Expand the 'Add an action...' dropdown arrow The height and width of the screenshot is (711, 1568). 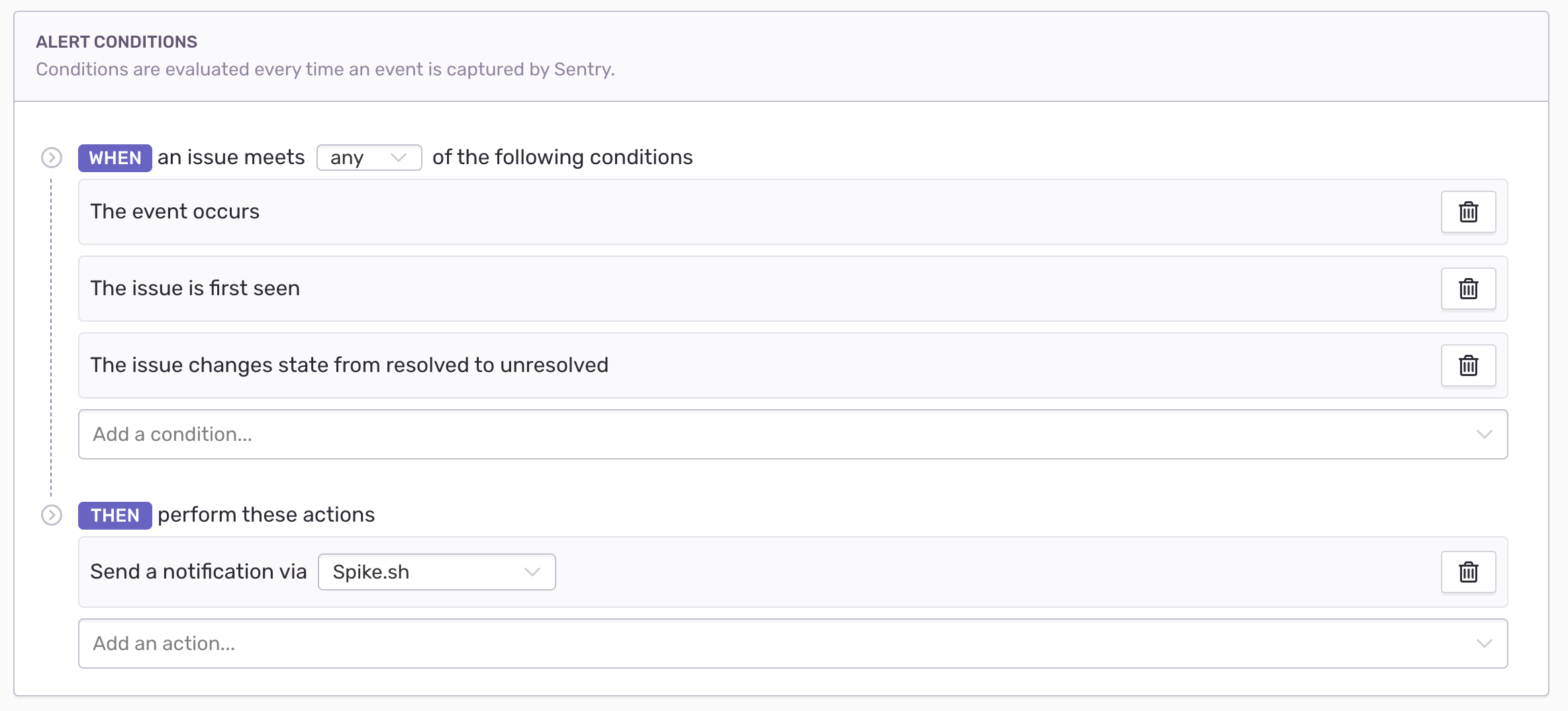tap(1484, 643)
